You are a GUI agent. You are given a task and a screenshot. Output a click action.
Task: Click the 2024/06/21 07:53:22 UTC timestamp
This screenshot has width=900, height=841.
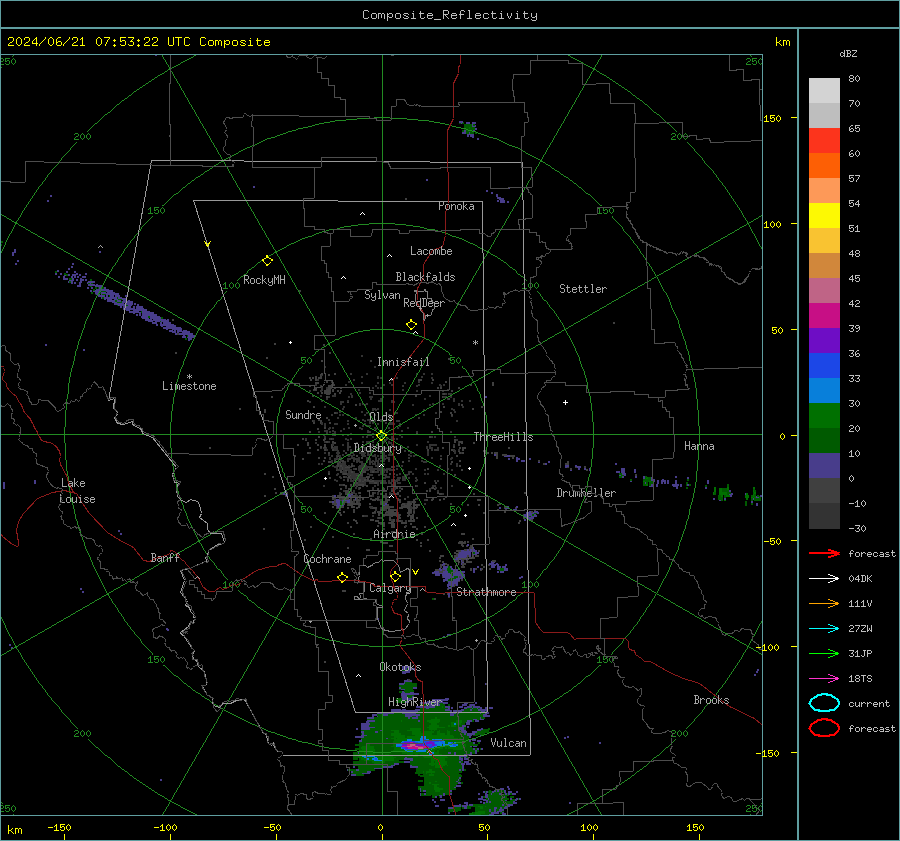(138, 41)
